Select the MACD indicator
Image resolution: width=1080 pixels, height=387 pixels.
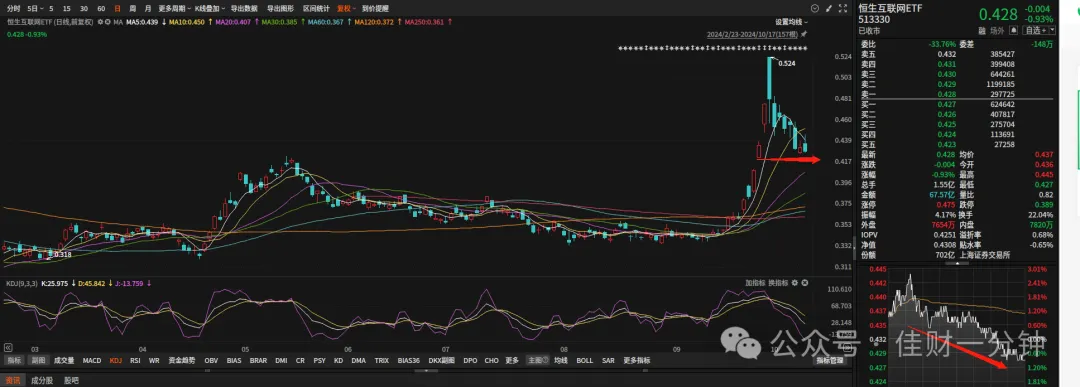(x=92, y=360)
